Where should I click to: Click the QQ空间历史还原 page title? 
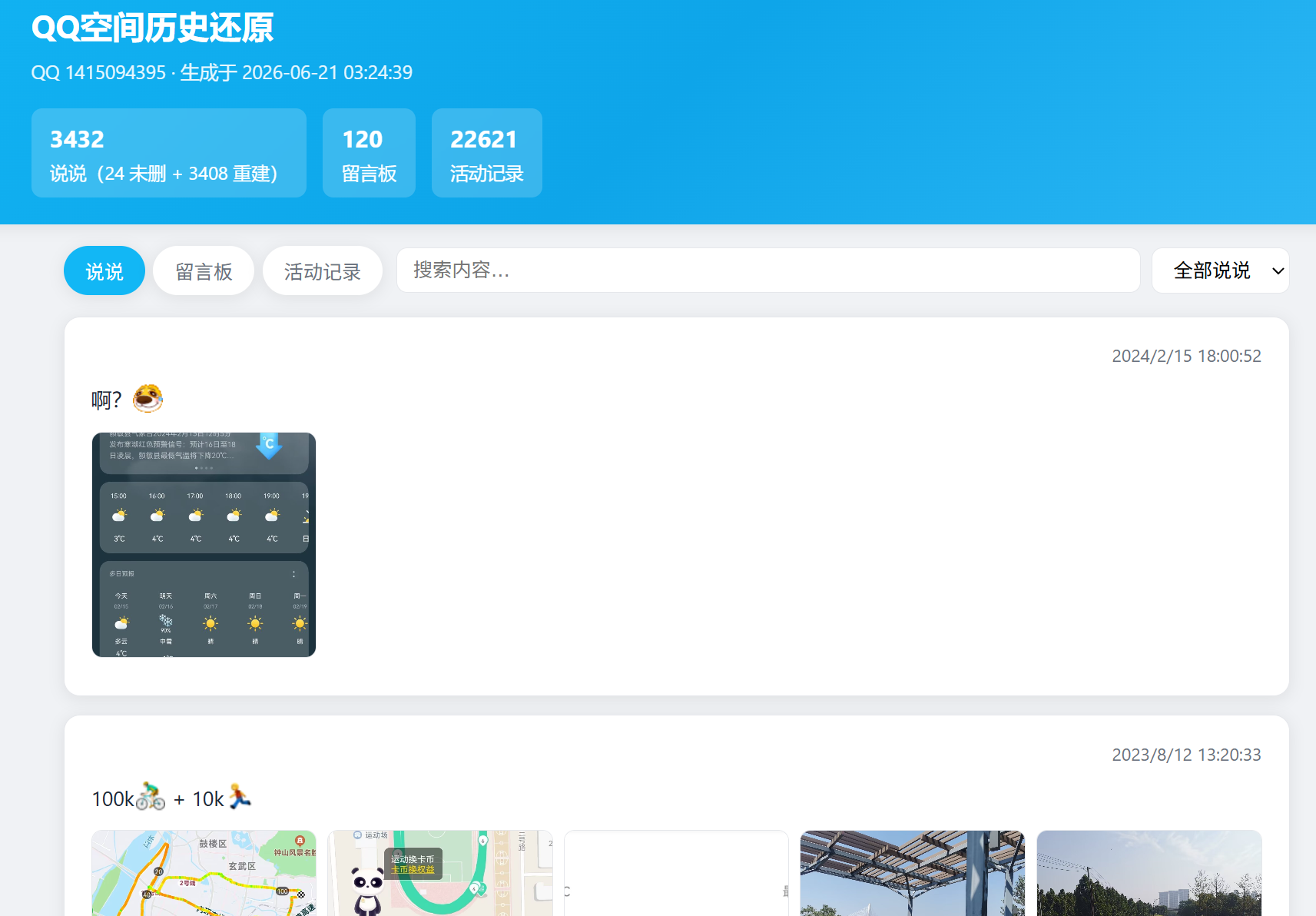click(152, 28)
